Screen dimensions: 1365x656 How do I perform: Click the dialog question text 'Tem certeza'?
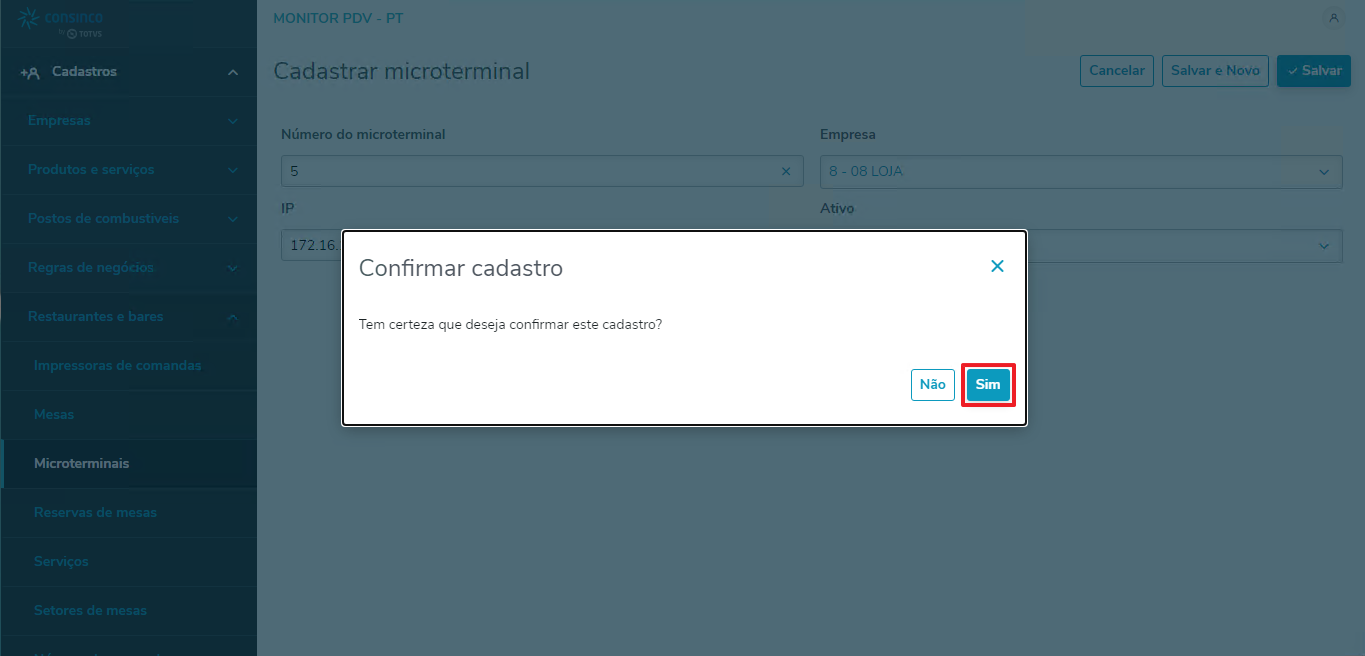[510, 325]
